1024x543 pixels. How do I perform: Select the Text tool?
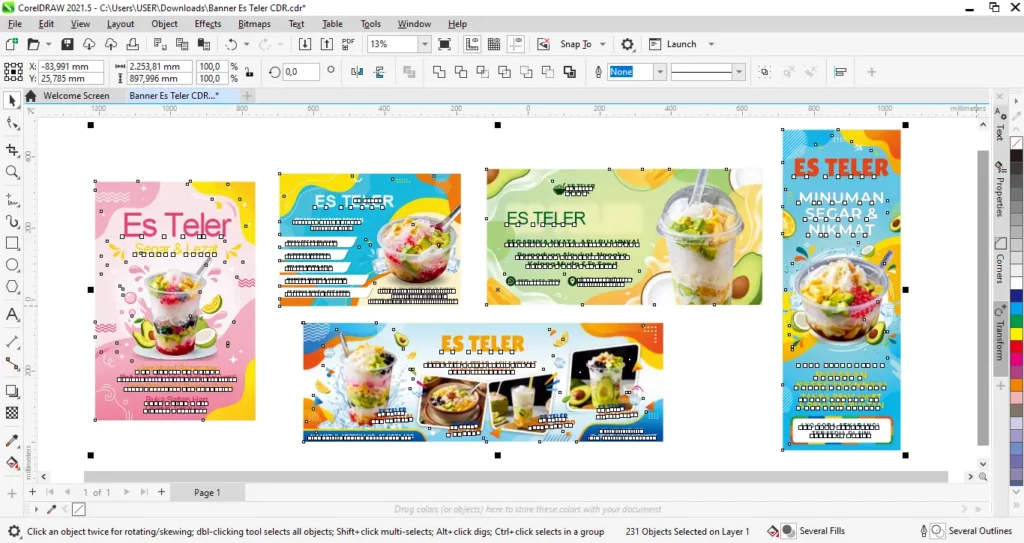(x=12, y=314)
